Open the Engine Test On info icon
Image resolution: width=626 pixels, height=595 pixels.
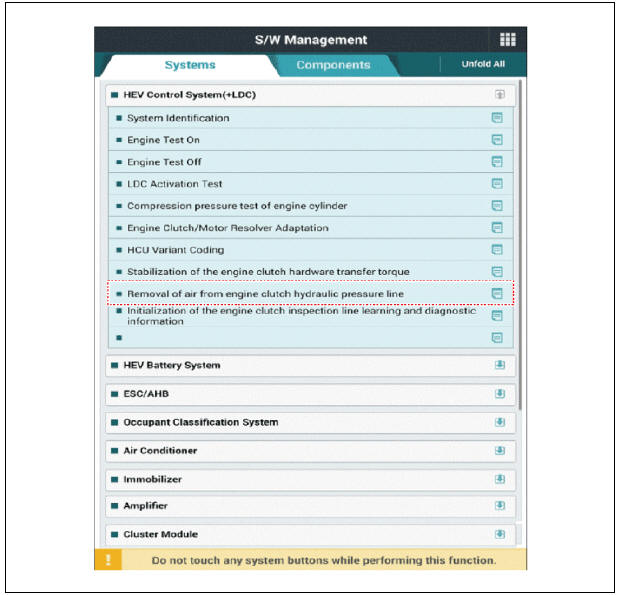coord(497,140)
